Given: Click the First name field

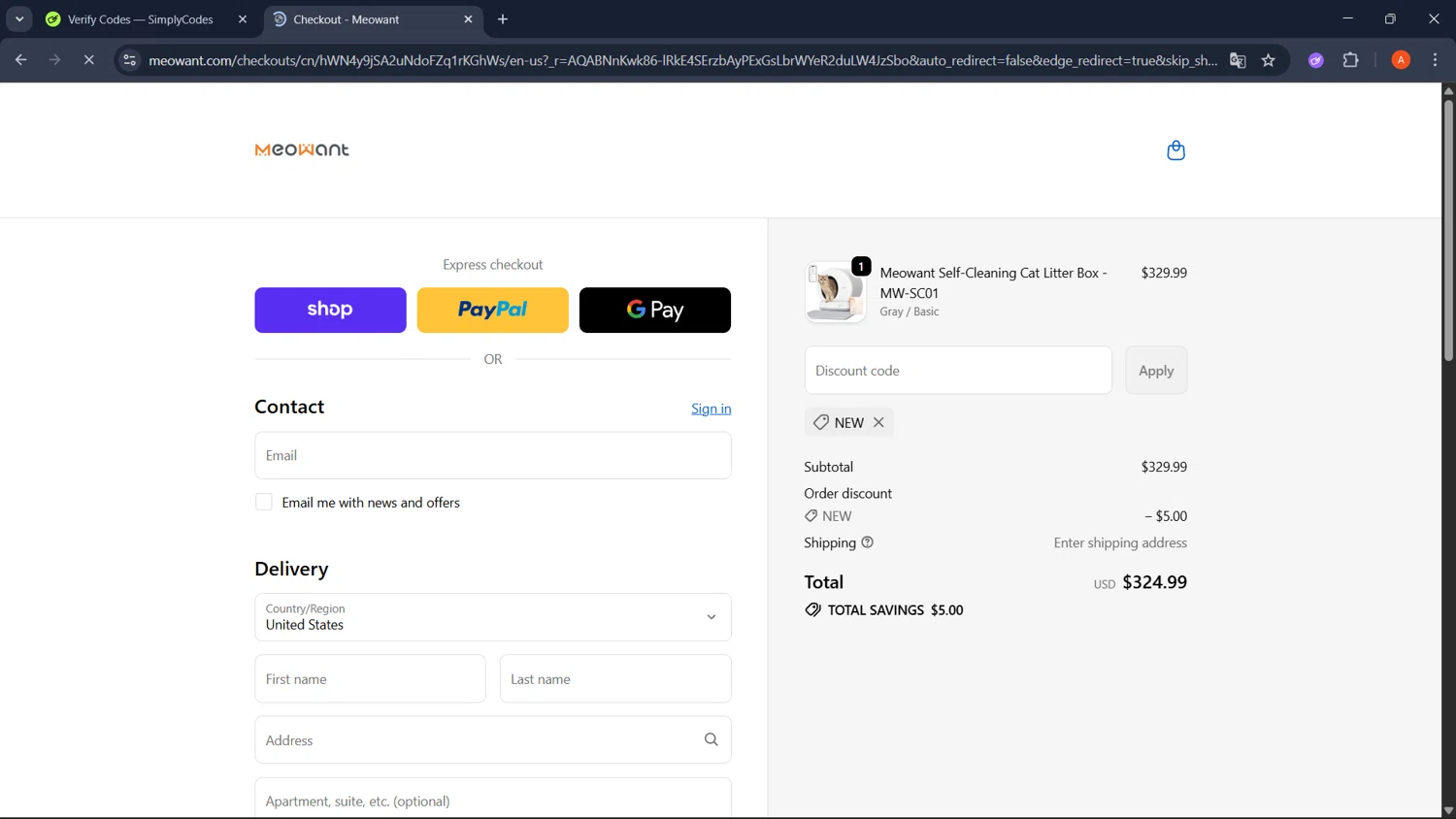Looking at the screenshot, I should click(370, 678).
